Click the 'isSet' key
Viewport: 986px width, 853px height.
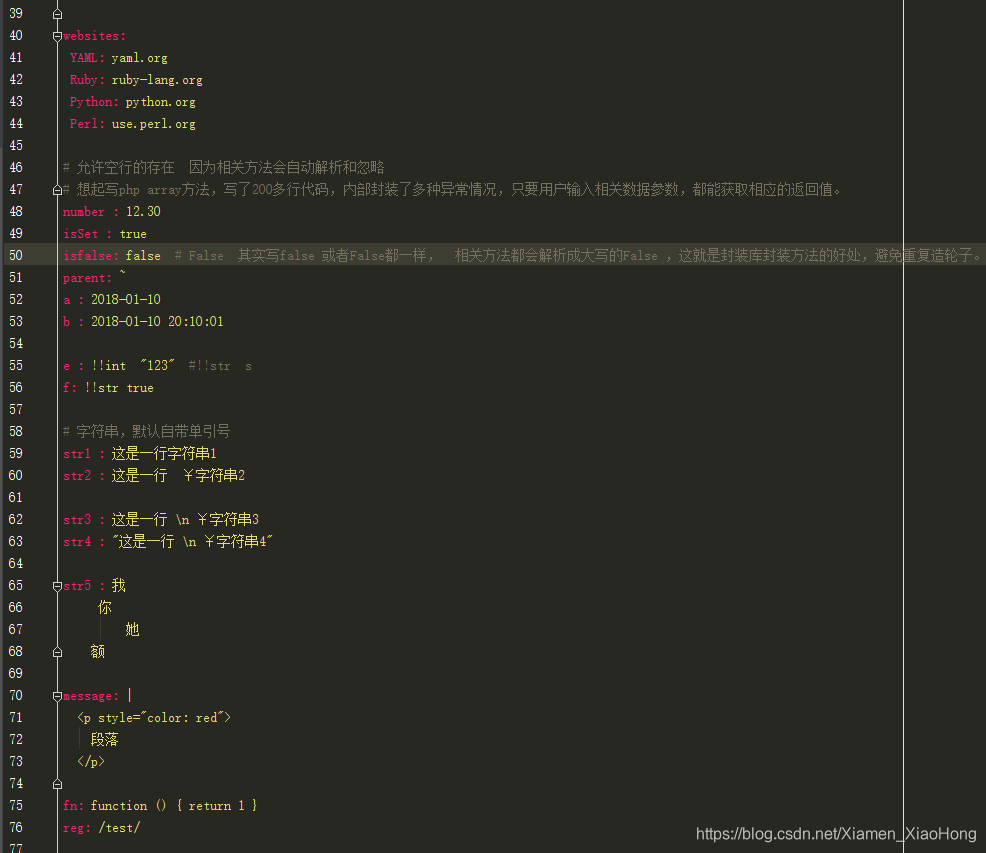click(x=80, y=234)
